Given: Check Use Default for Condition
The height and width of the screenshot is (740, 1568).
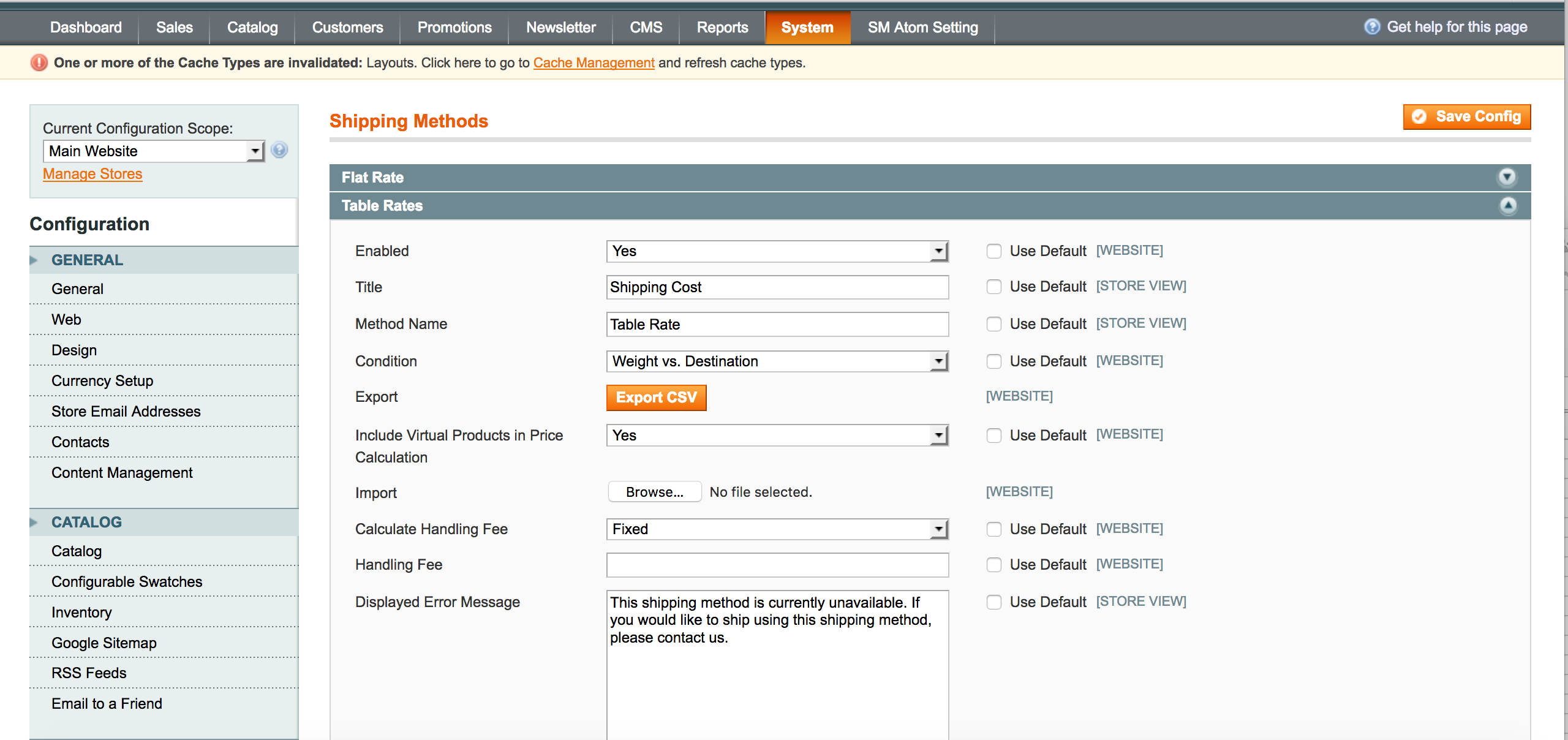Looking at the screenshot, I should click(993, 361).
